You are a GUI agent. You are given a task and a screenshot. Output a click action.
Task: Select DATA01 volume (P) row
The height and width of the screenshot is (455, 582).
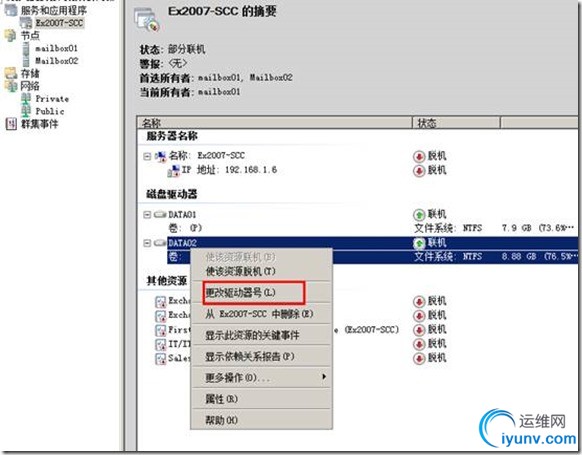185,228
